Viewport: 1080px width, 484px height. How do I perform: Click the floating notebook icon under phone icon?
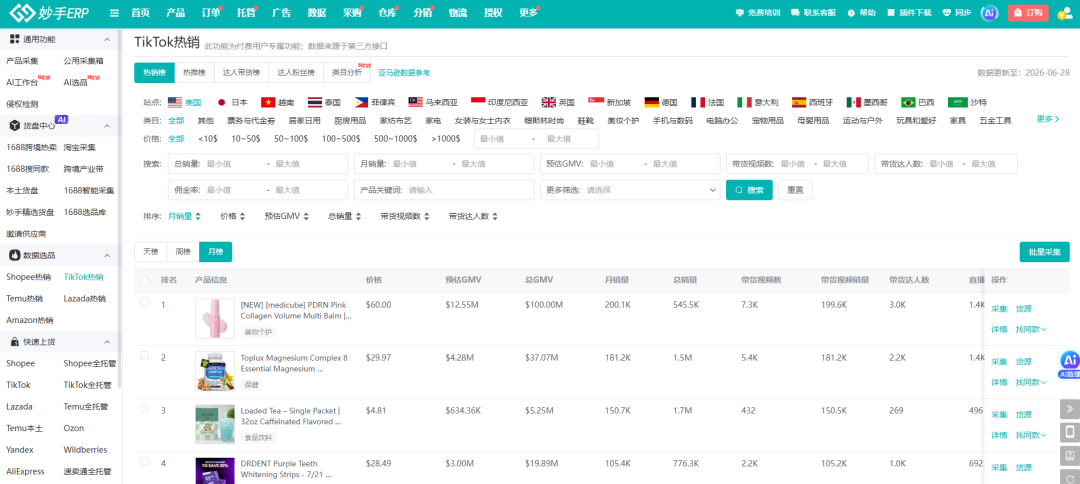[x=1070, y=456]
